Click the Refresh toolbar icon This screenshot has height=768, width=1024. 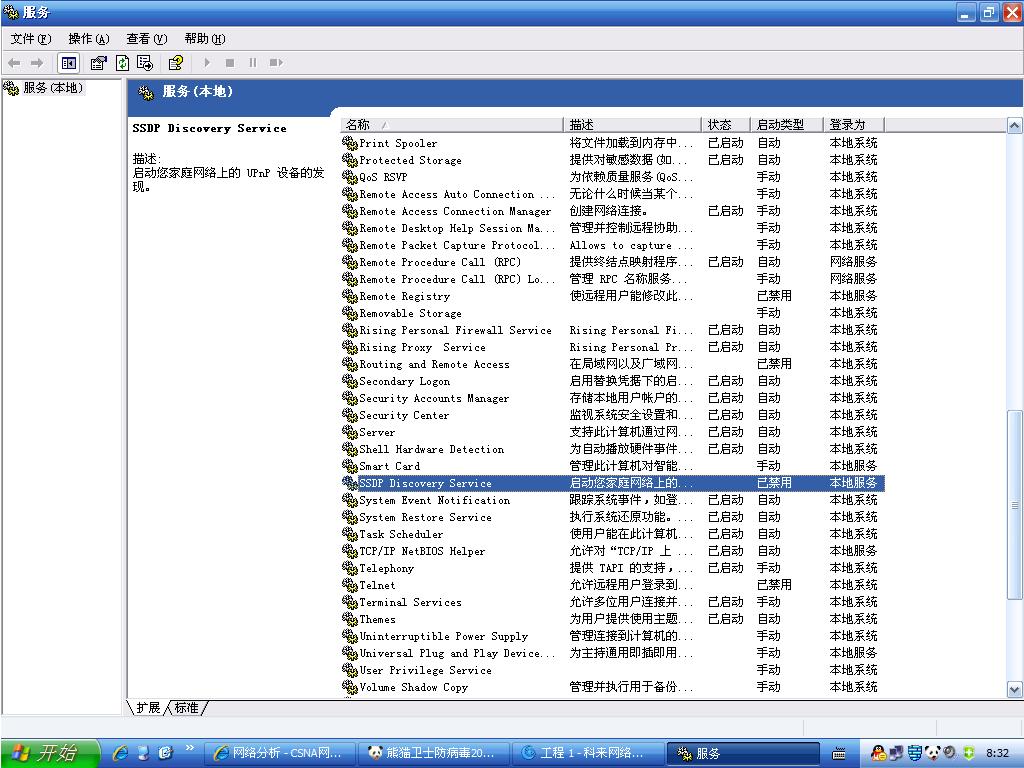(x=122, y=63)
